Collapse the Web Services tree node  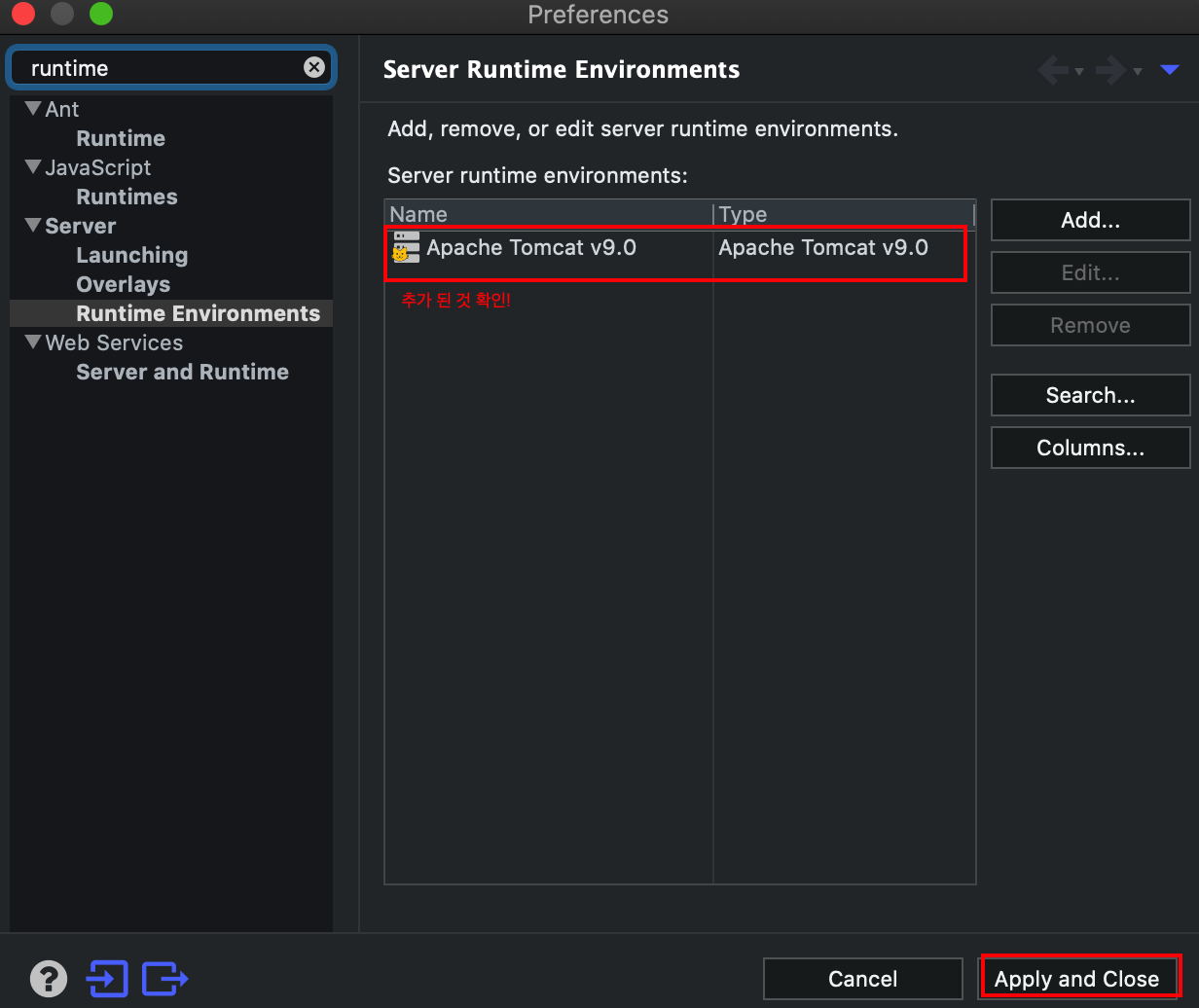click(x=33, y=342)
